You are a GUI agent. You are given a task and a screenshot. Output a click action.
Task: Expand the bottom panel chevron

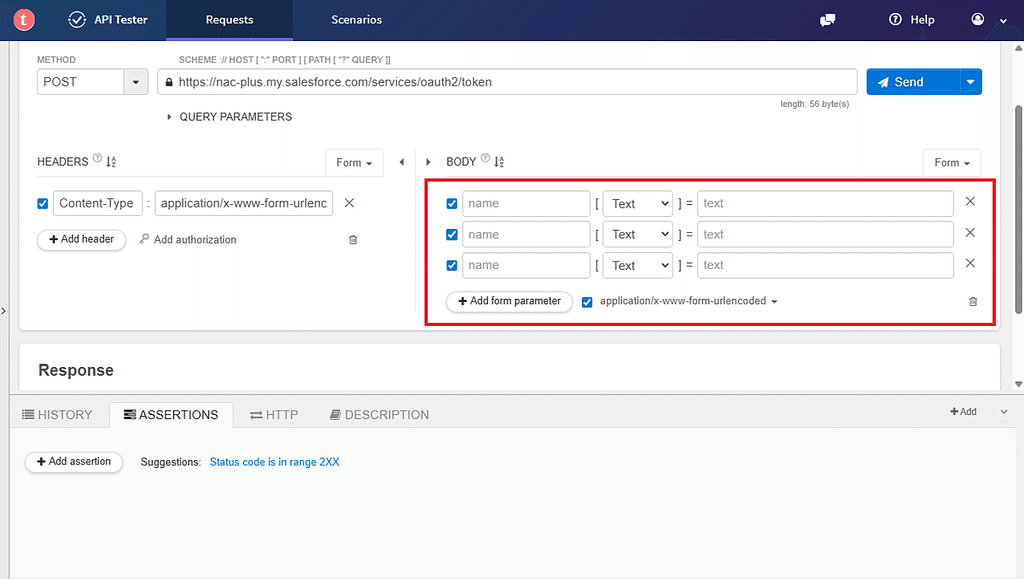1004,412
